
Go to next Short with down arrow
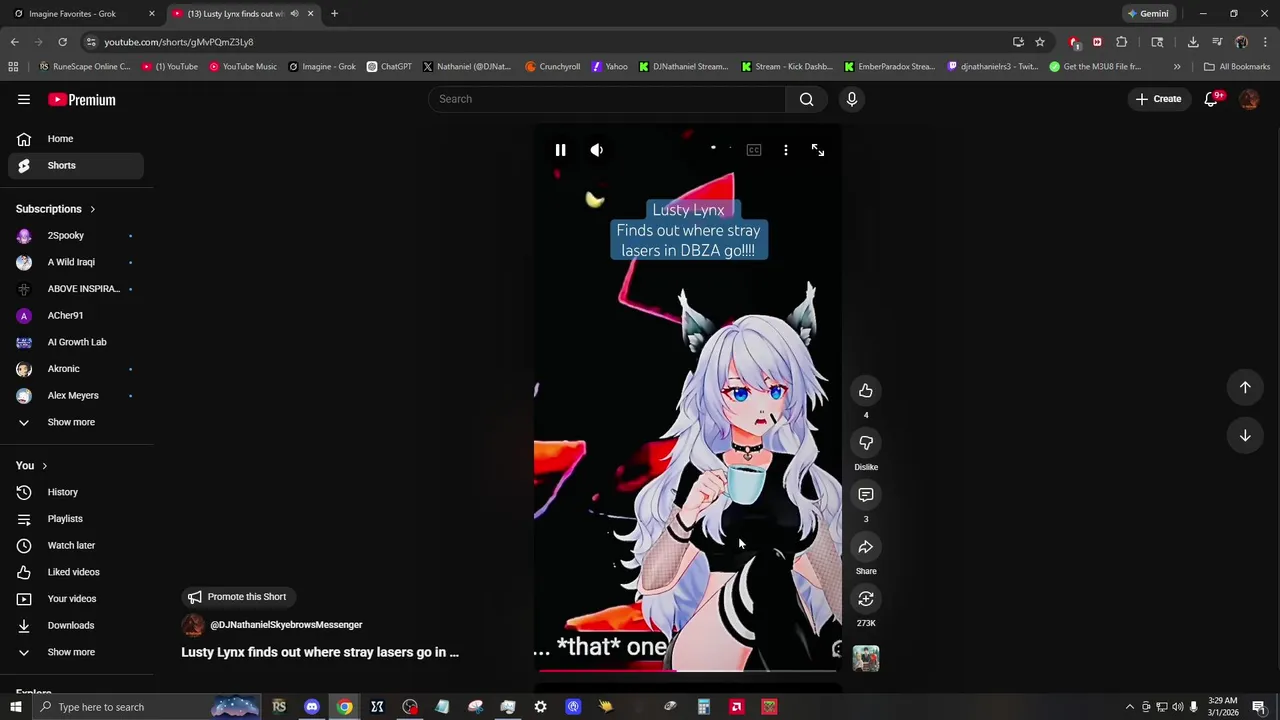1245,435
